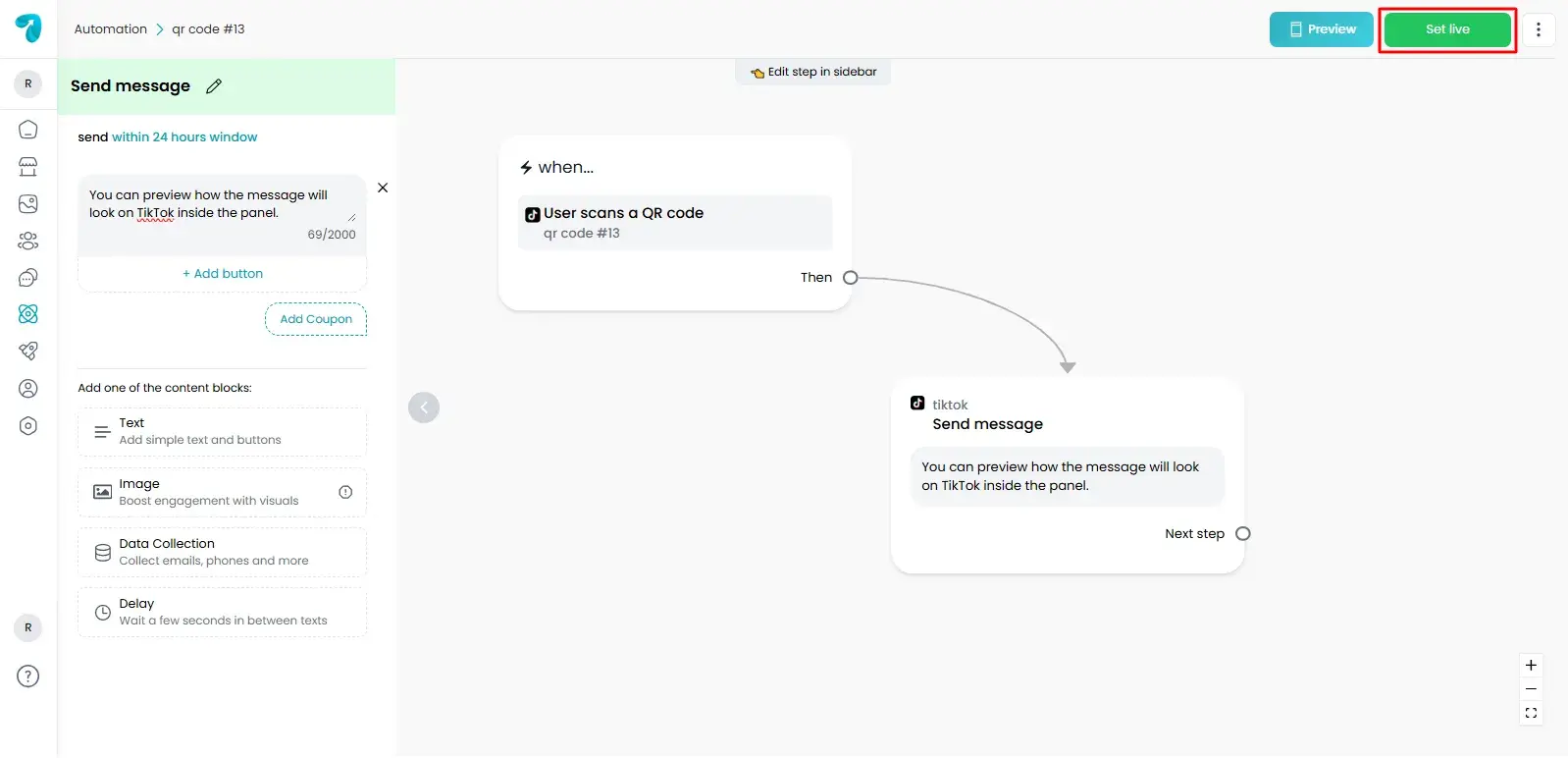Open the help question mark icon
1568x758 pixels.
point(28,677)
